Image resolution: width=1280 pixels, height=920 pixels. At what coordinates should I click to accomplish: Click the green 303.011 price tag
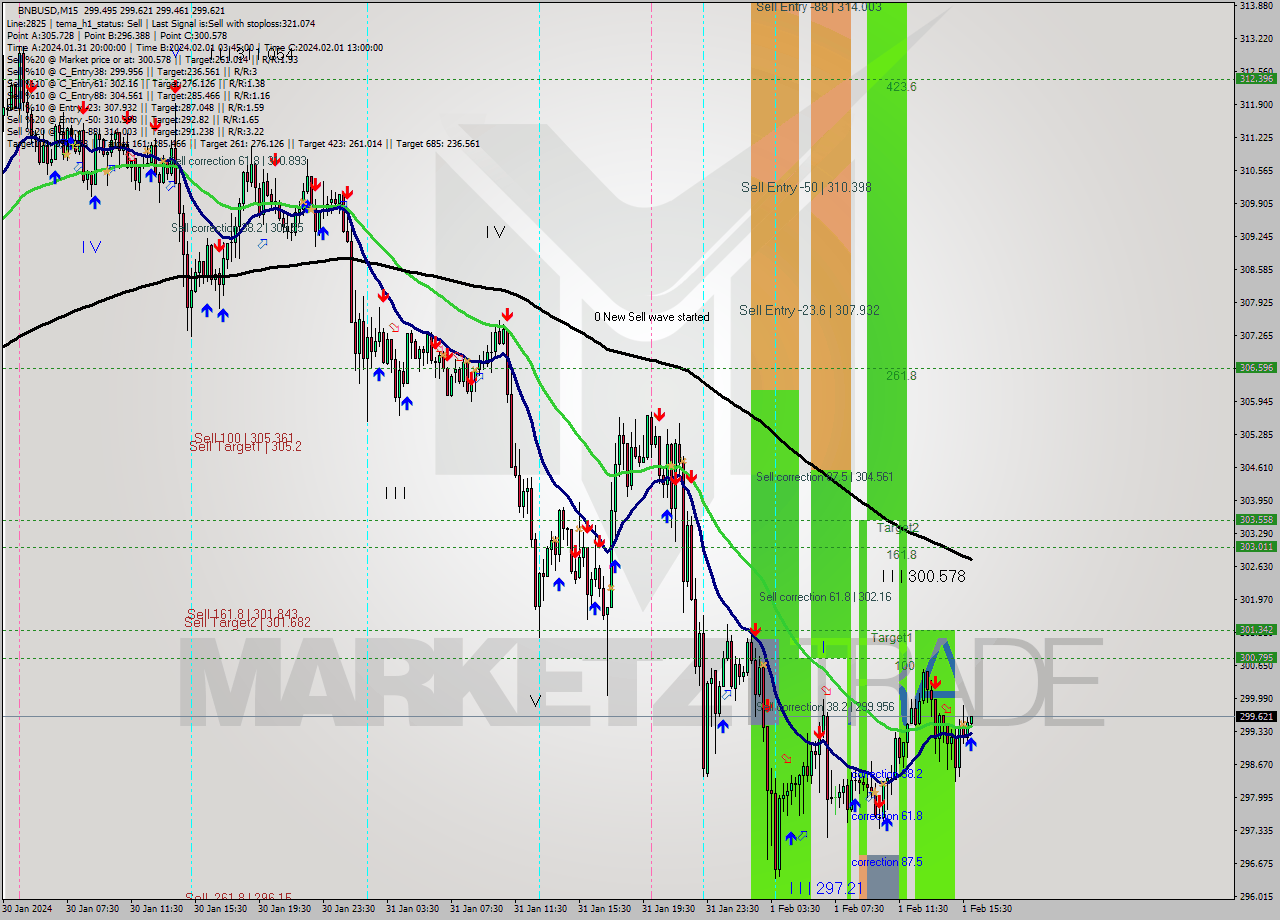[1255, 546]
